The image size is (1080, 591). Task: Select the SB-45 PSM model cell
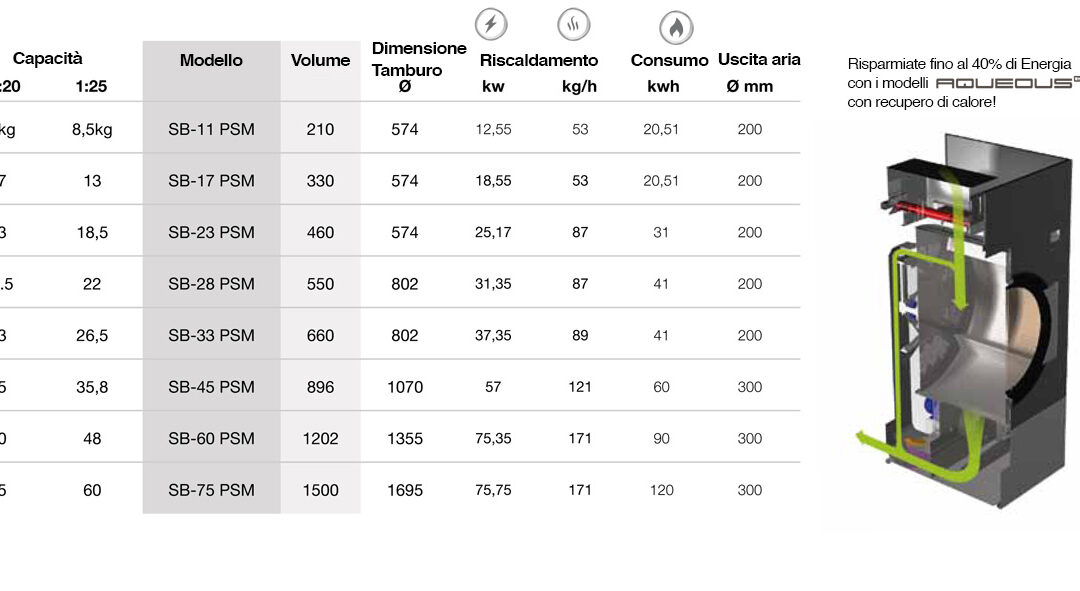(211, 387)
